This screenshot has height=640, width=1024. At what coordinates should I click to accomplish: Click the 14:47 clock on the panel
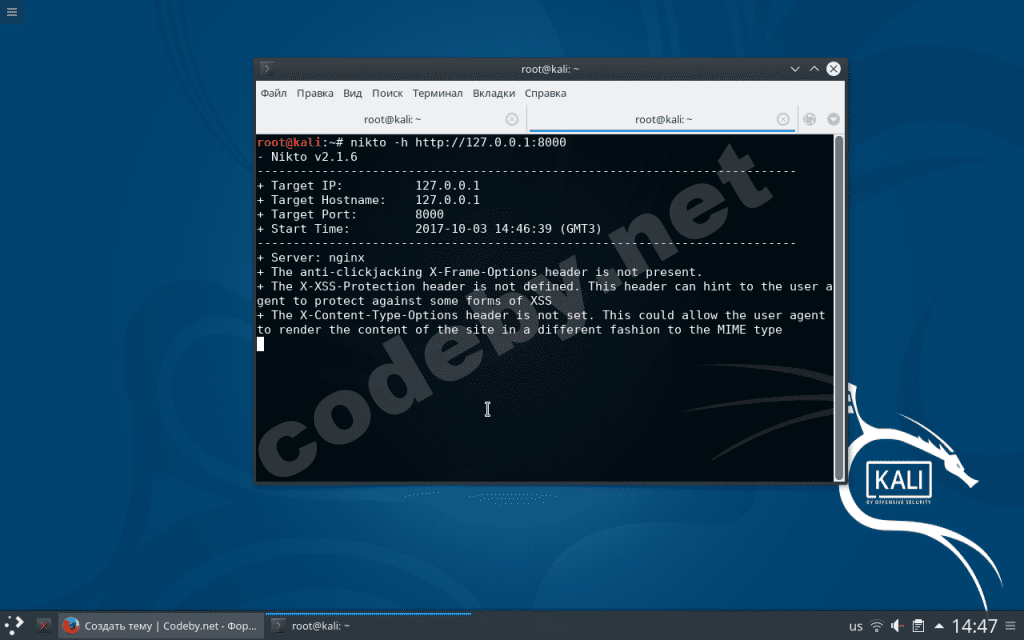tap(974, 626)
